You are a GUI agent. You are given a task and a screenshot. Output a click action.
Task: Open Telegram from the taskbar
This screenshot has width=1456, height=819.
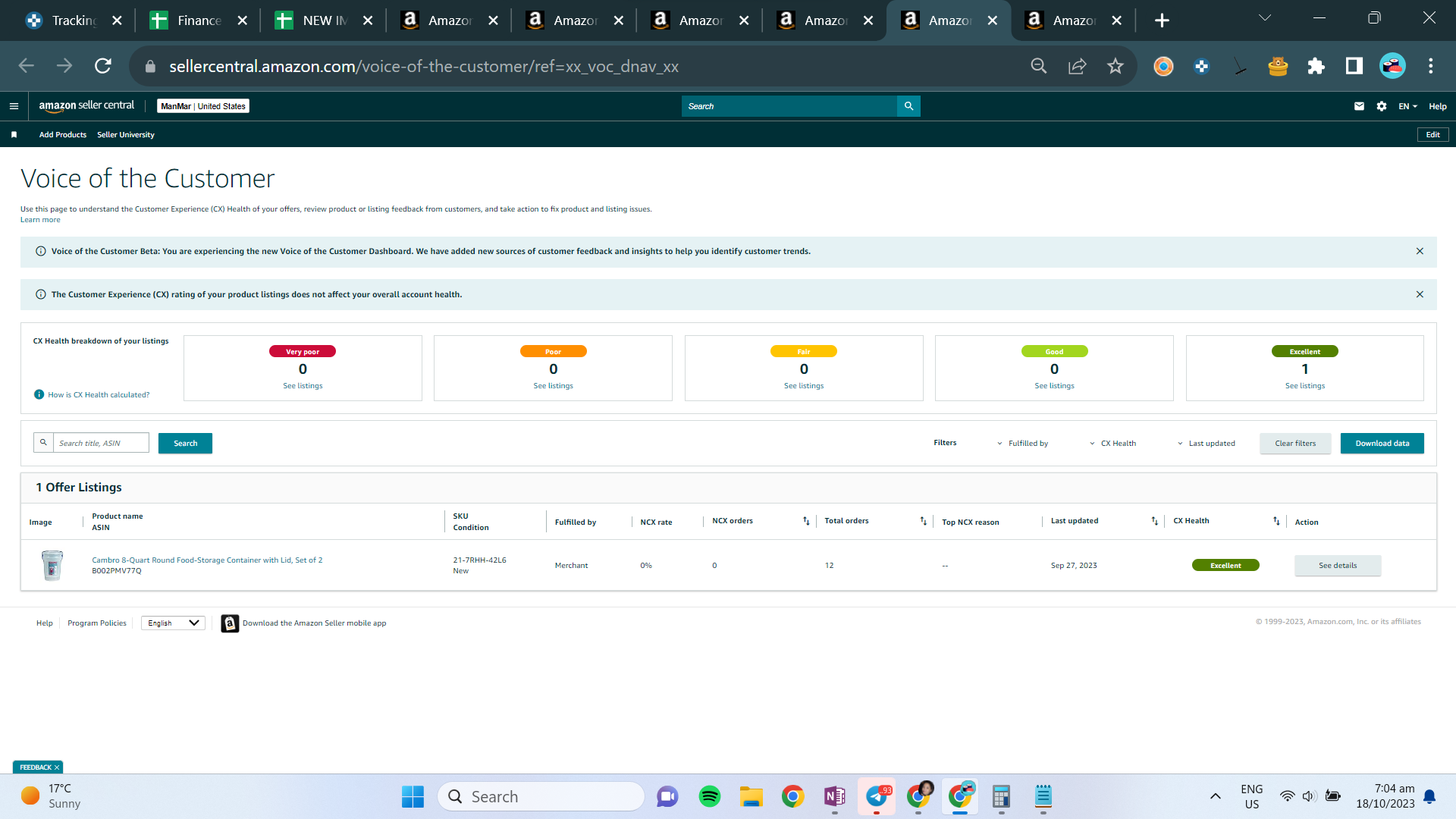click(x=877, y=796)
